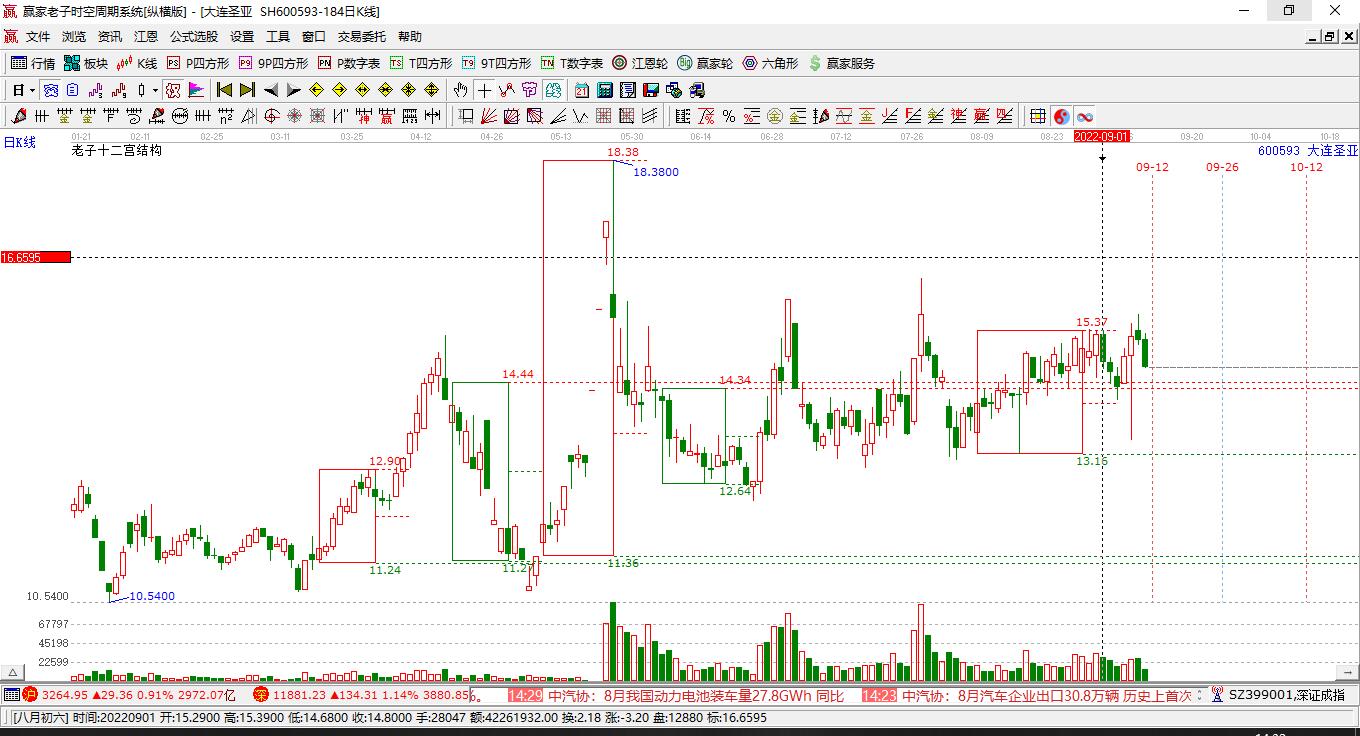Open the 六角形 hexagon tool
This screenshot has height=736, width=1360.
pyautogui.click(x=770, y=63)
